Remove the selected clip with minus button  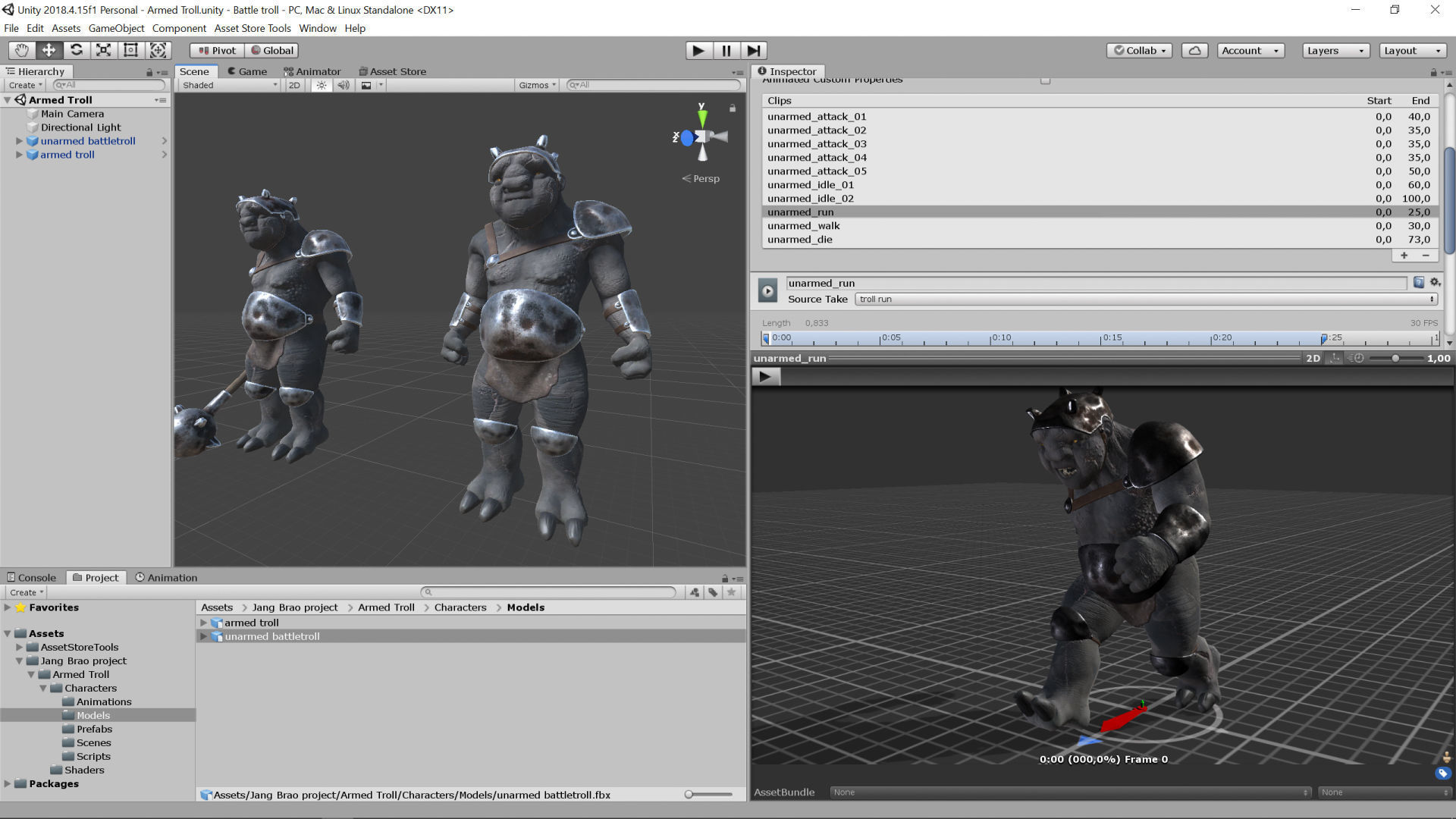[1426, 256]
